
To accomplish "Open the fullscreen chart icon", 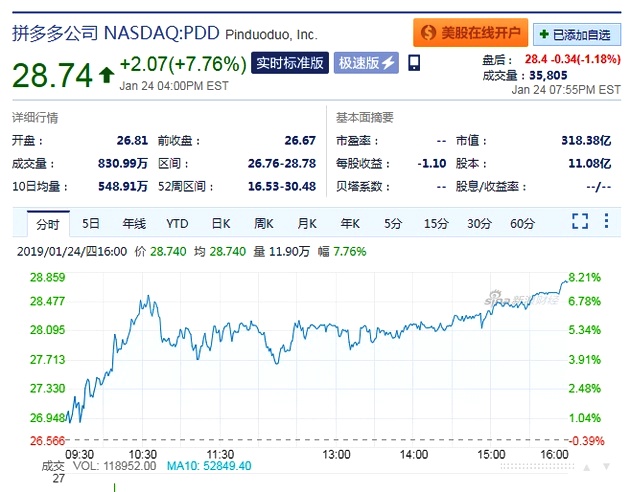I will point(580,221).
